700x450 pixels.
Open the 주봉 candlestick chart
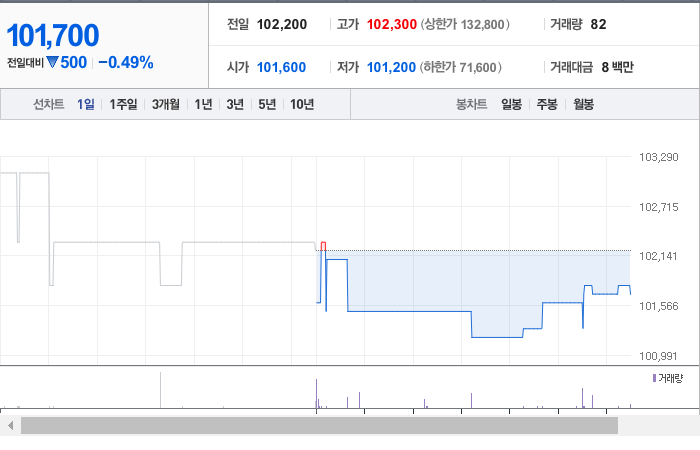(x=547, y=104)
